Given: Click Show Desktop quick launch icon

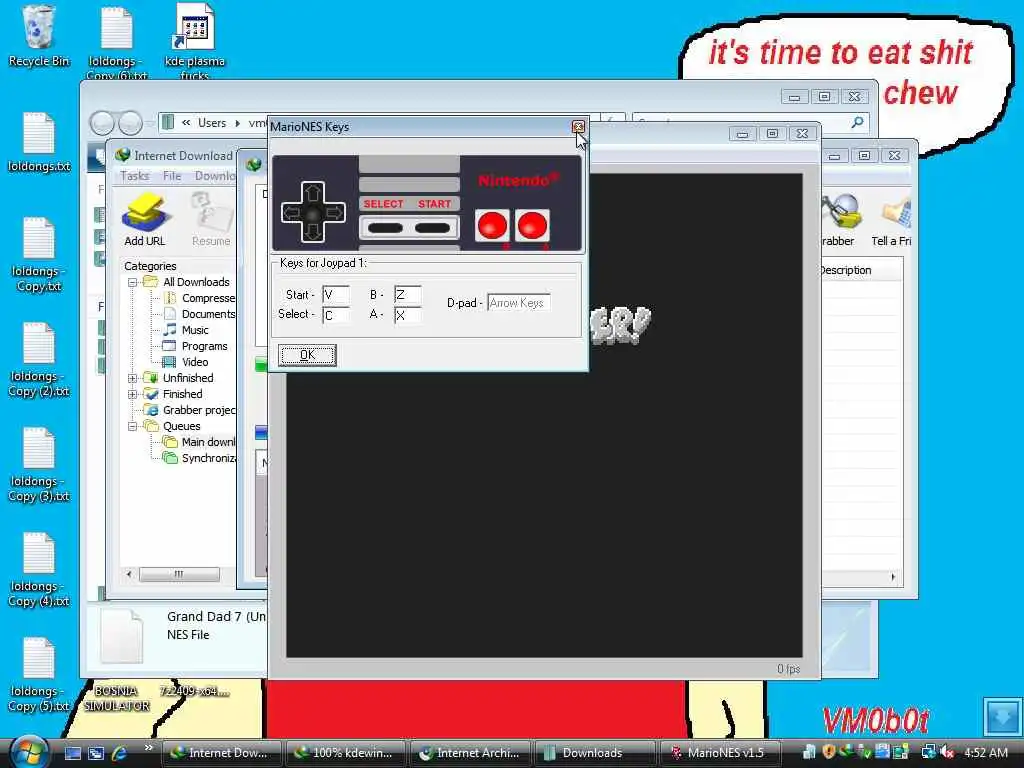Looking at the screenshot, I should (x=72, y=753).
